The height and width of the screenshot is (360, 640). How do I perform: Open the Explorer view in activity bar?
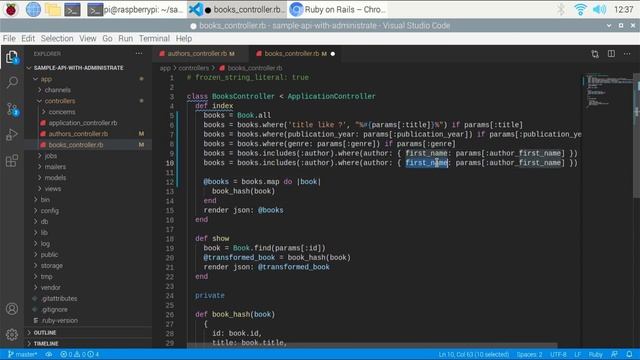click(12, 58)
